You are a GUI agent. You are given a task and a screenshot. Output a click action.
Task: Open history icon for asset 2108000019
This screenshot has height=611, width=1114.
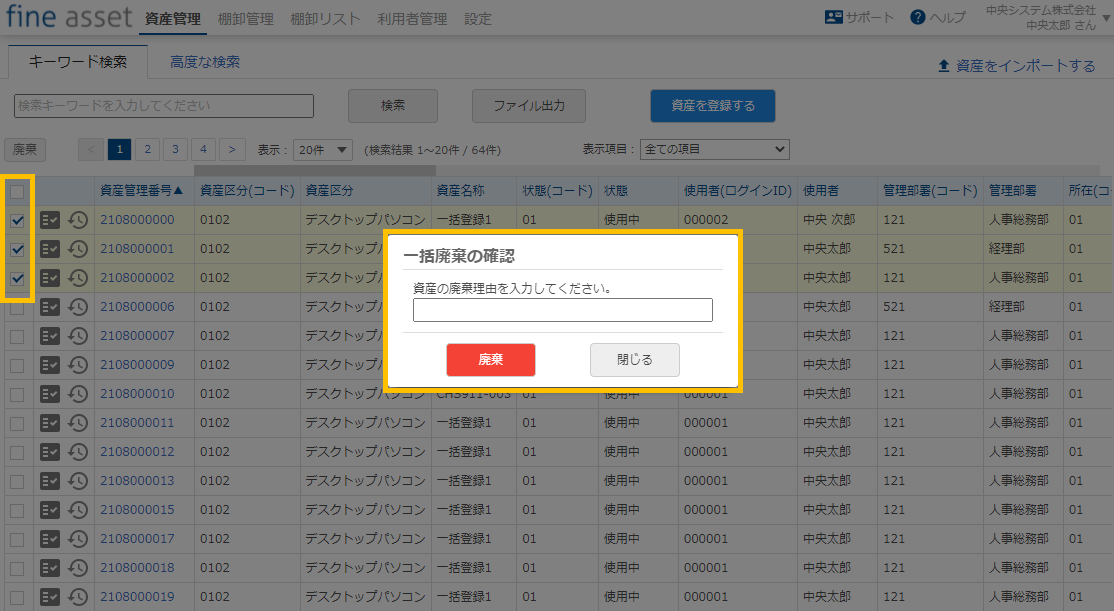pyautogui.click(x=77, y=597)
